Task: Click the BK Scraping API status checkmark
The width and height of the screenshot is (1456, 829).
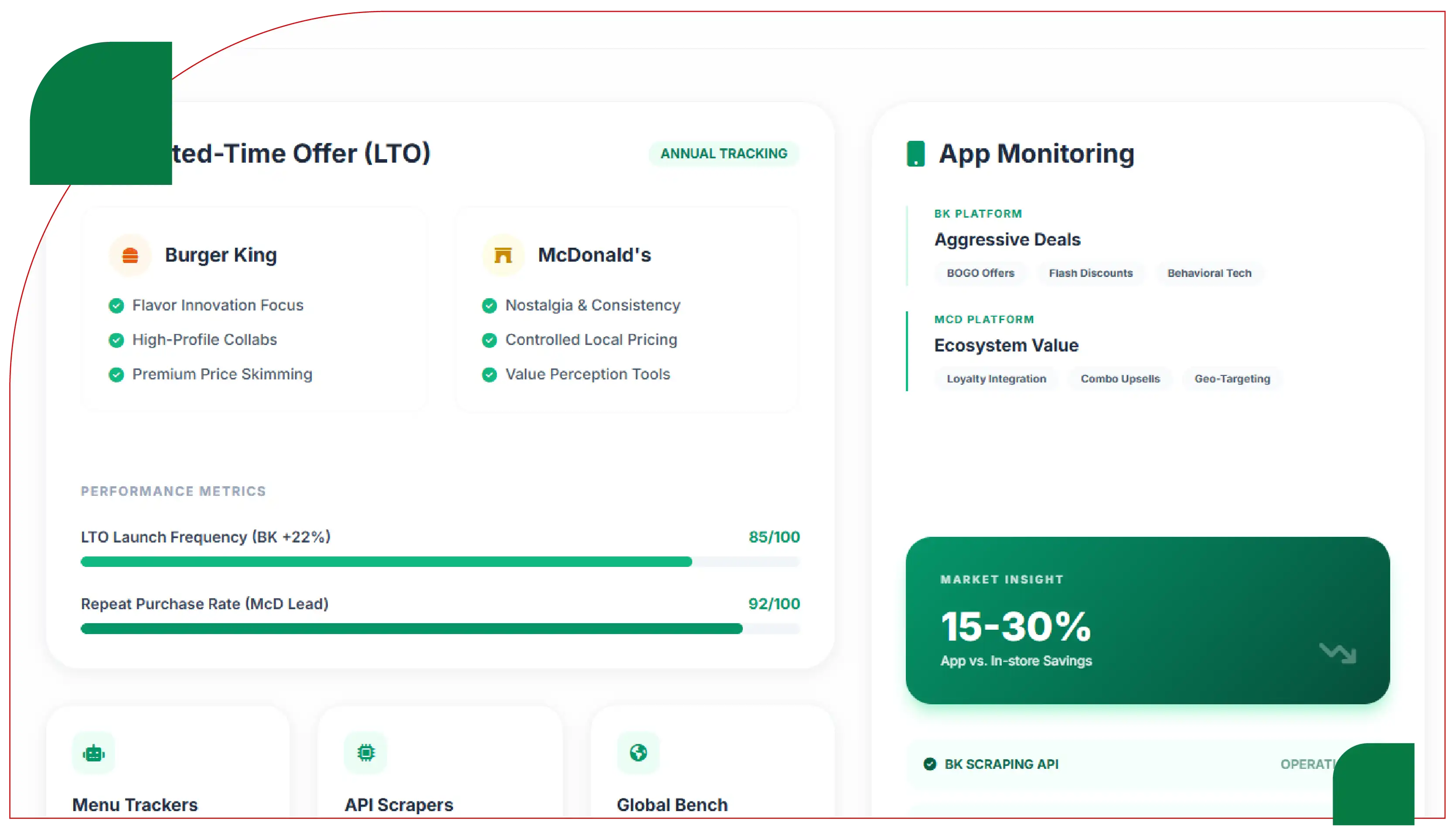Action: 930,764
